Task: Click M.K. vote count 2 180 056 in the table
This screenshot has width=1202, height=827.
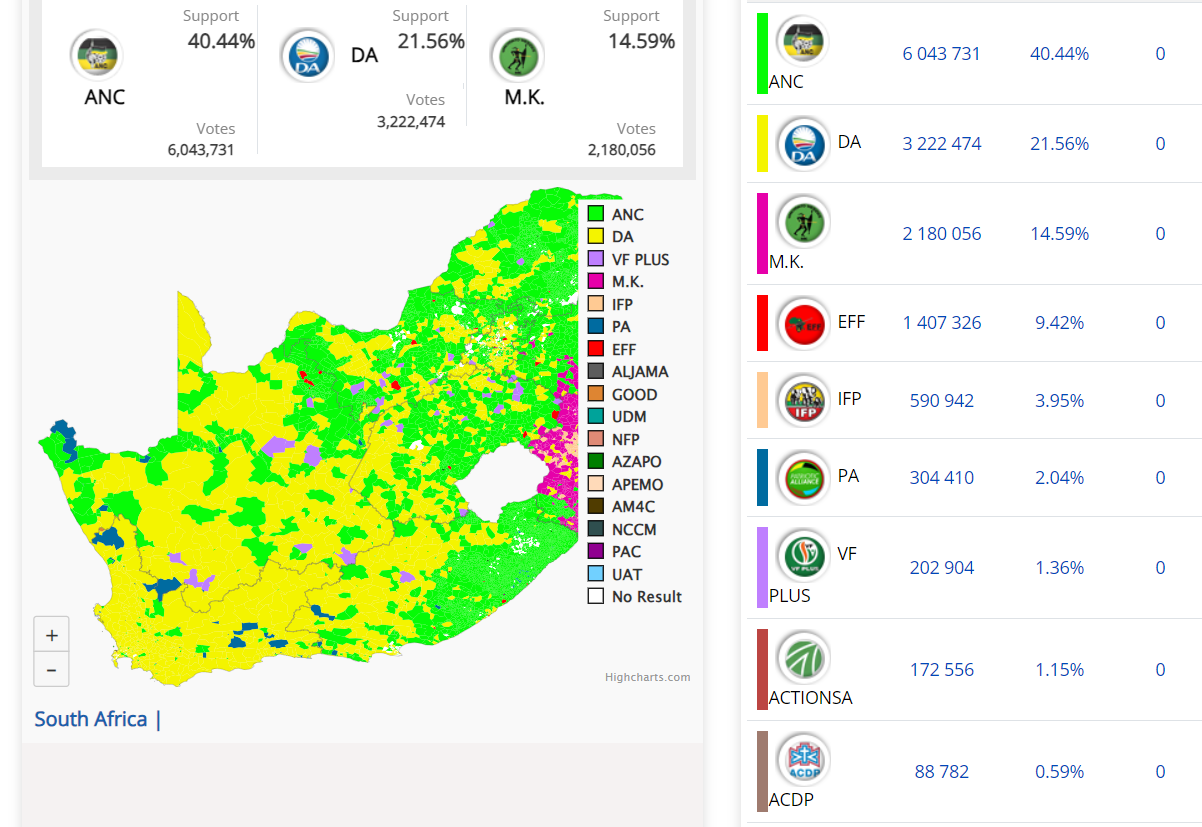Action: (x=942, y=234)
